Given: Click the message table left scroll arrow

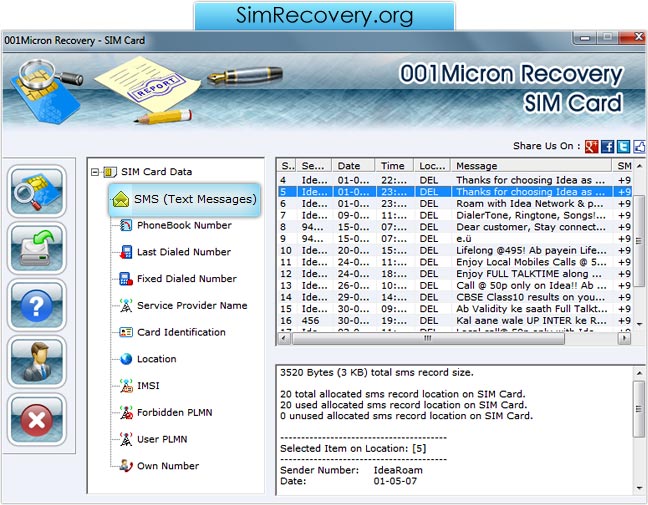Looking at the screenshot, I should tap(284, 338).
